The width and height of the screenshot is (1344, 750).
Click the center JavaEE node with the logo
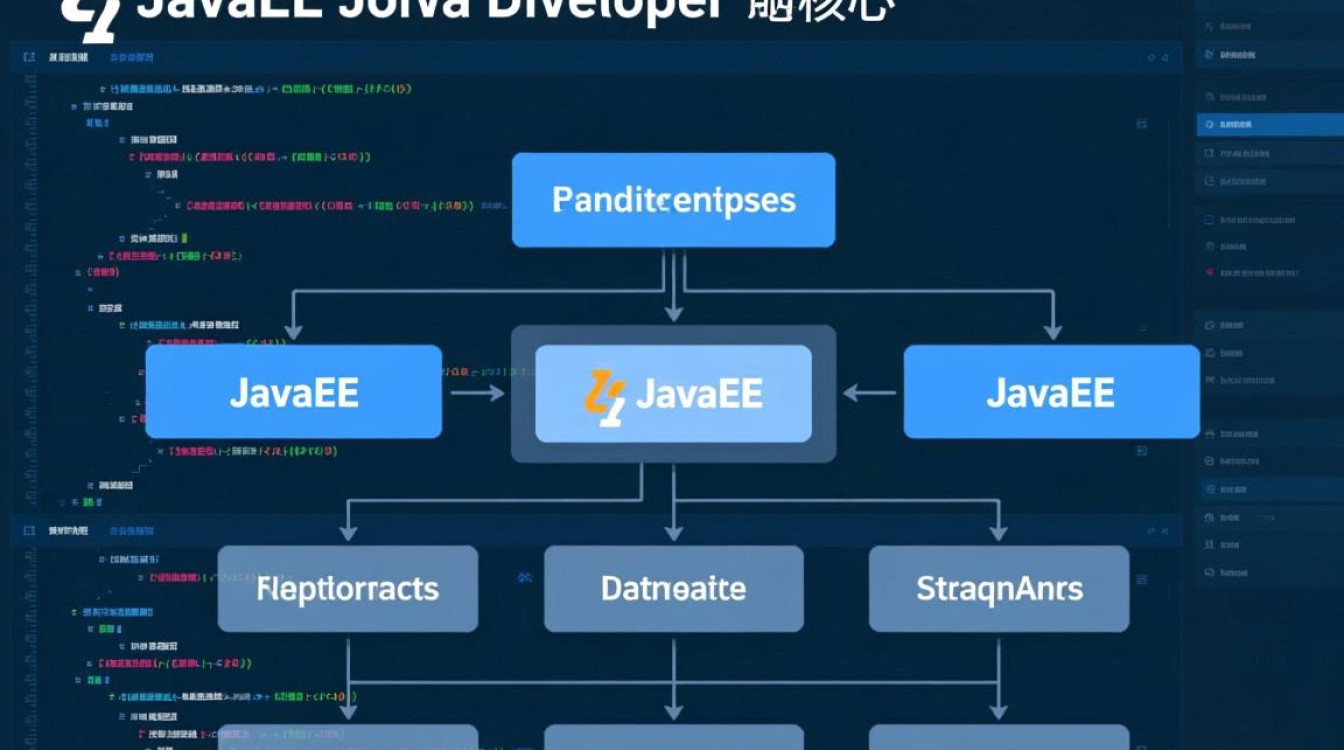pos(673,394)
